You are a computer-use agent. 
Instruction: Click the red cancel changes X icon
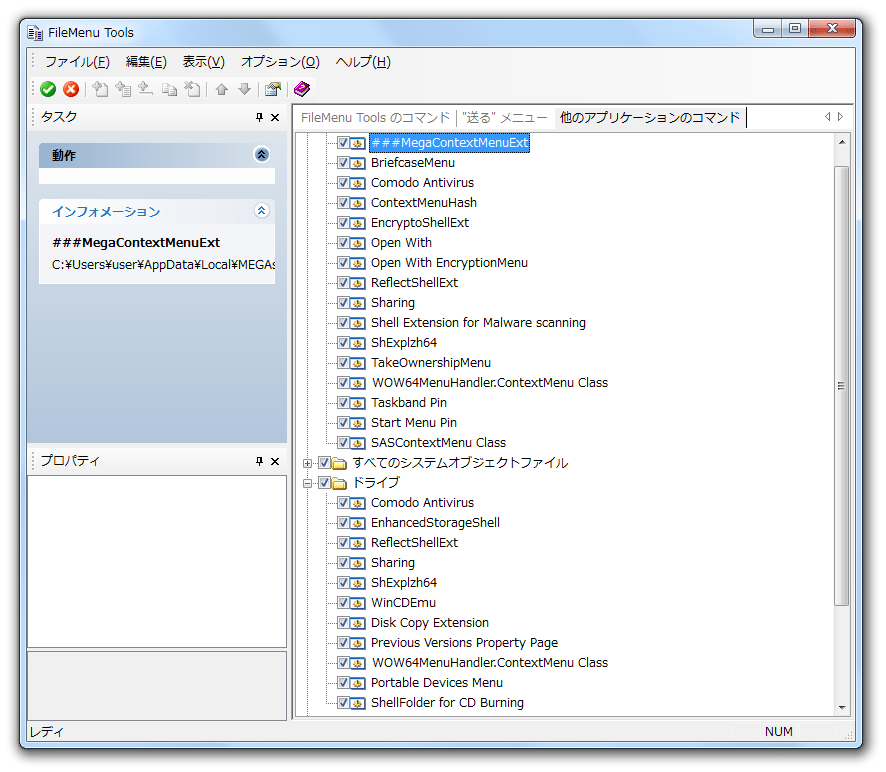point(71,89)
